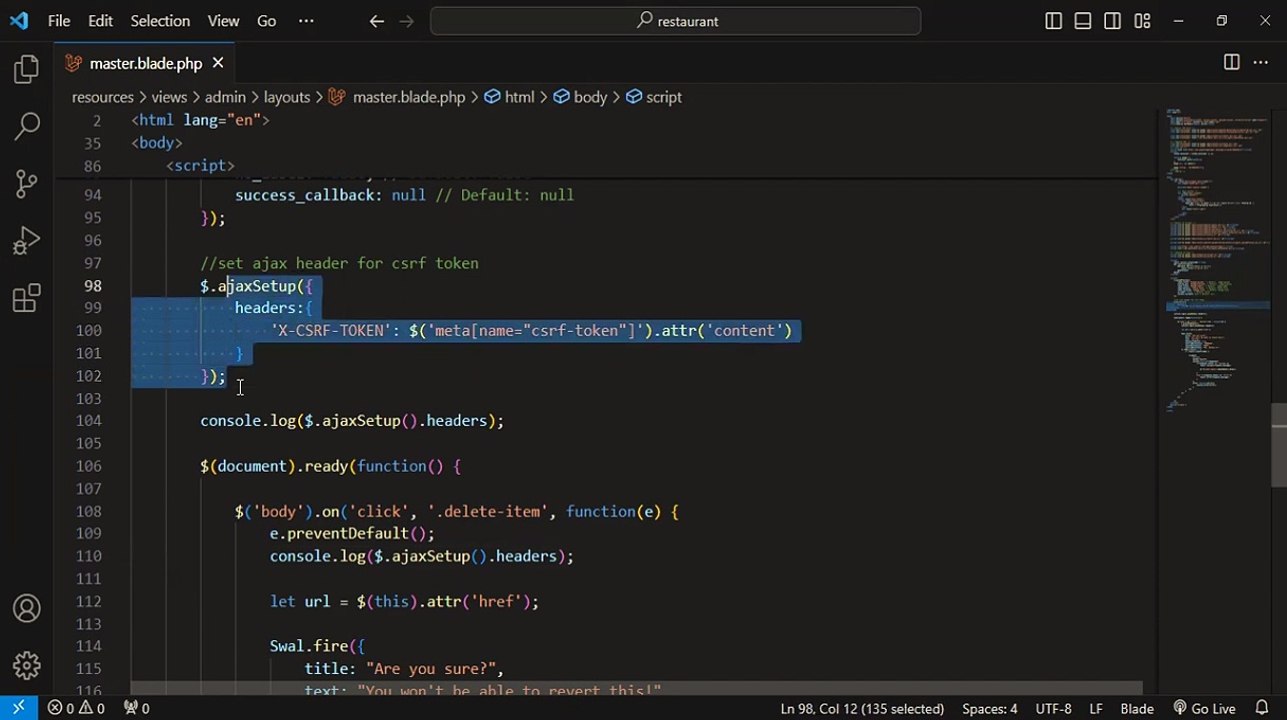Screen dimensions: 1287x720
Task: Select the master.blade.php editor tab
Action: click(x=145, y=63)
